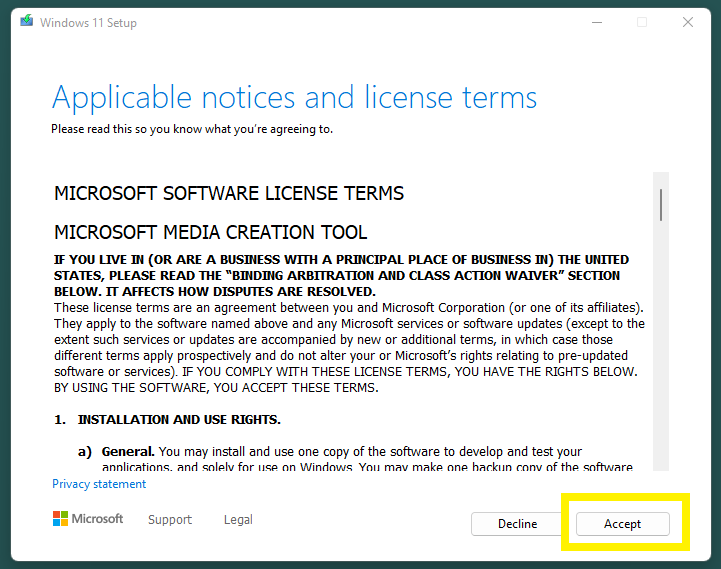Open the Legal link
The width and height of the screenshot is (721, 569).
238,519
